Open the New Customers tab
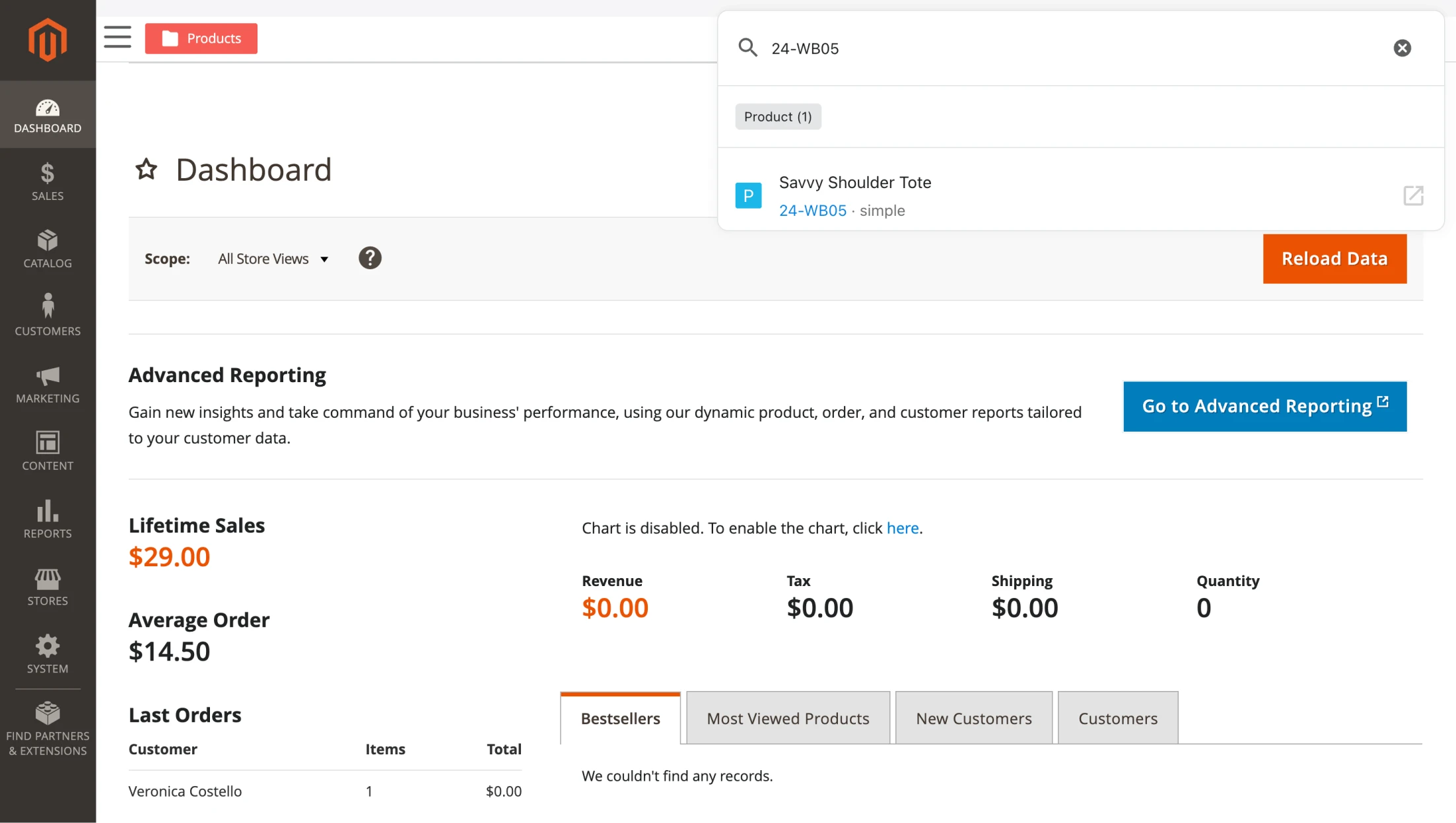Image resolution: width=1456 pixels, height=823 pixels. coord(973,718)
